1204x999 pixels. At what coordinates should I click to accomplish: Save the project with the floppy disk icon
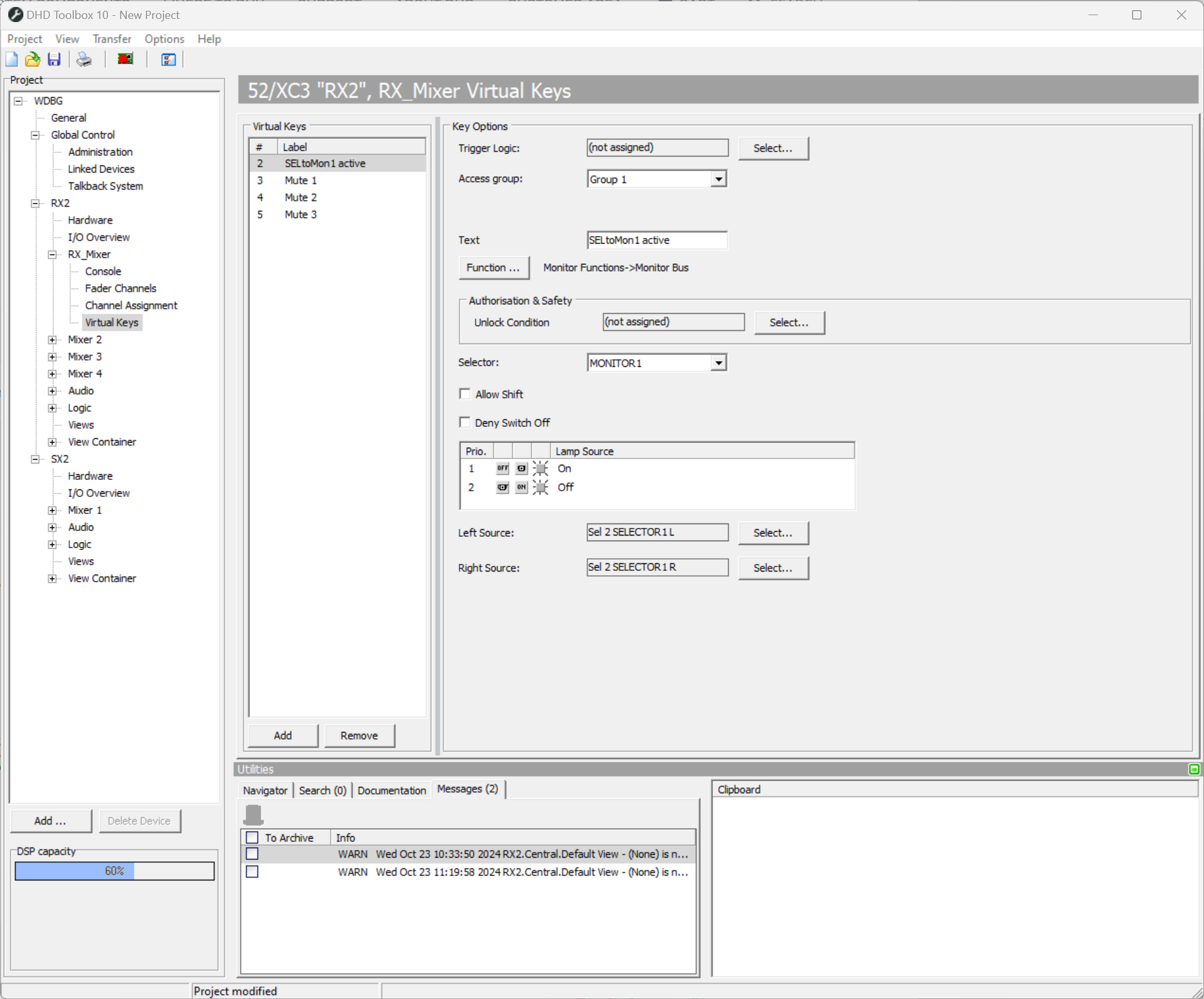point(54,59)
